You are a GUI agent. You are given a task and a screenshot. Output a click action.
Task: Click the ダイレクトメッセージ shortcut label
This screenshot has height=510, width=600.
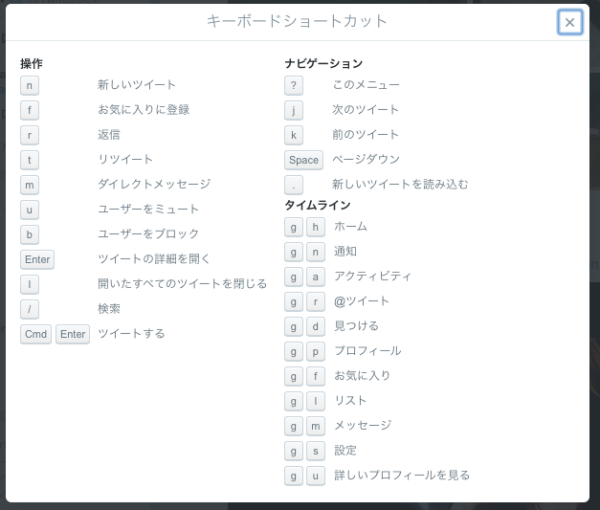tap(154, 184)
